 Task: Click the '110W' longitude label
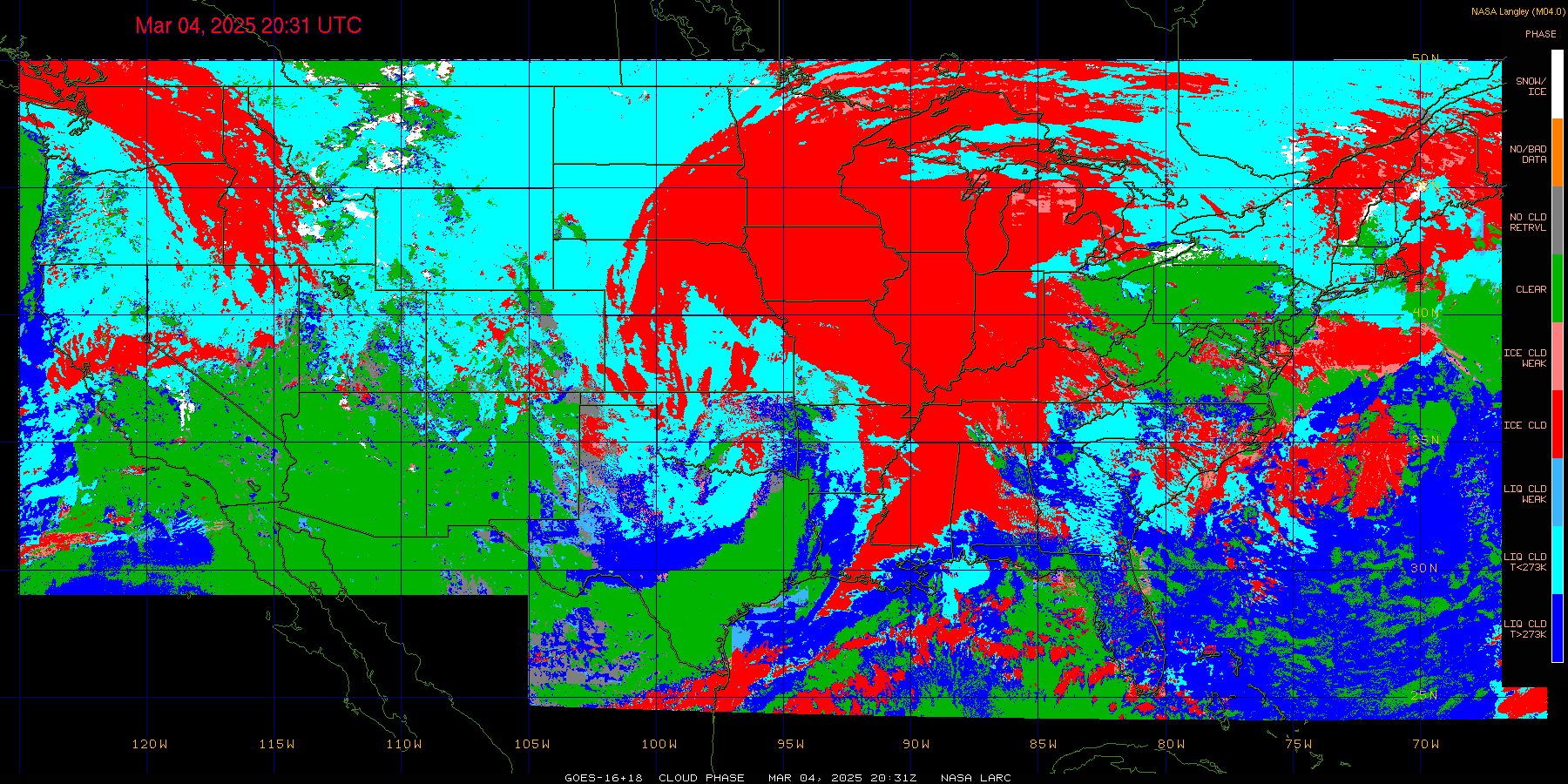[404, 744]
